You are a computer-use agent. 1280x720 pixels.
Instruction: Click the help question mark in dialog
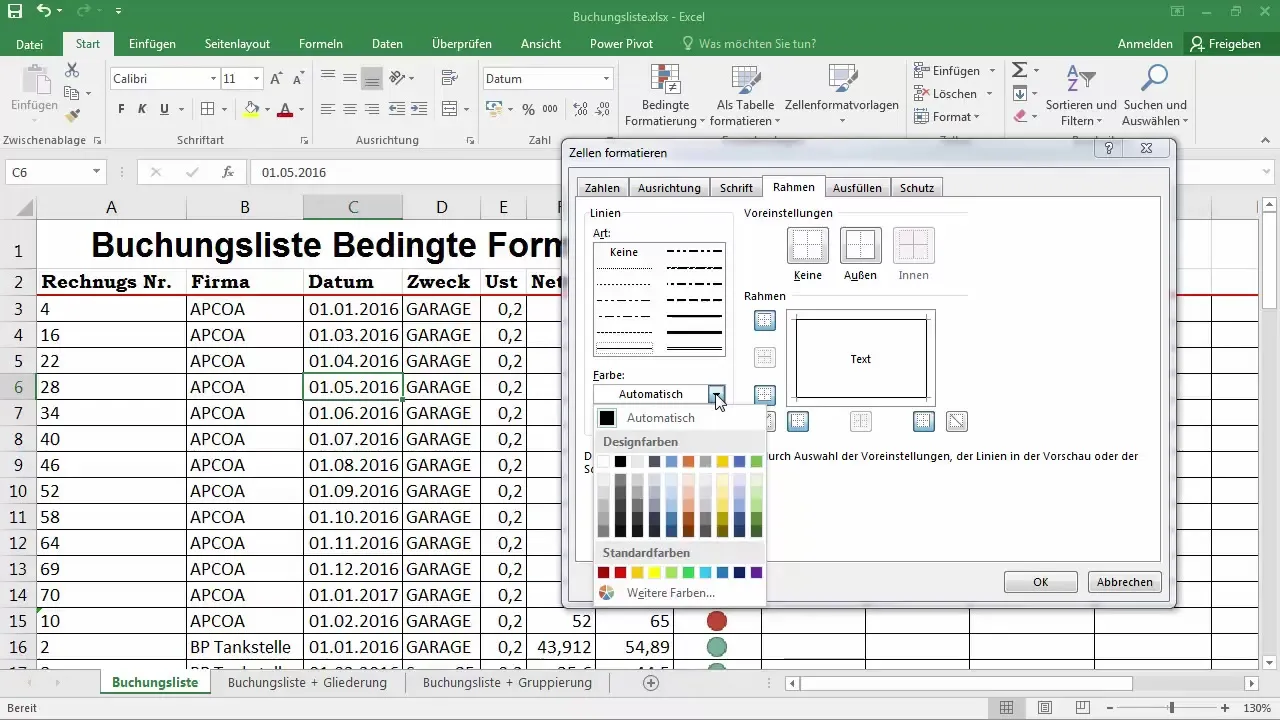pos(1108,149)
